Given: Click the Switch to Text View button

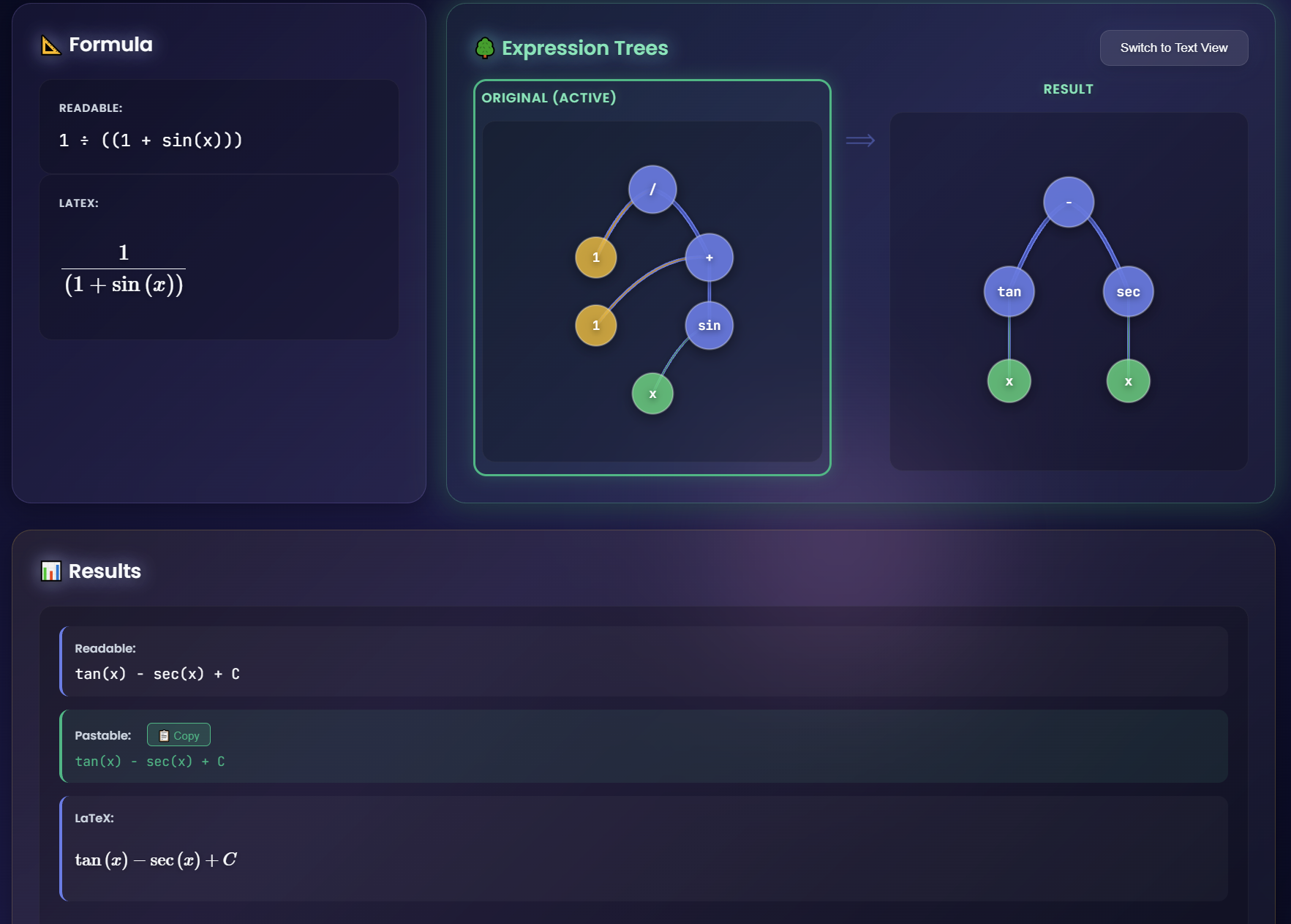Looking at the screenshot, I should pos(1173,48).
